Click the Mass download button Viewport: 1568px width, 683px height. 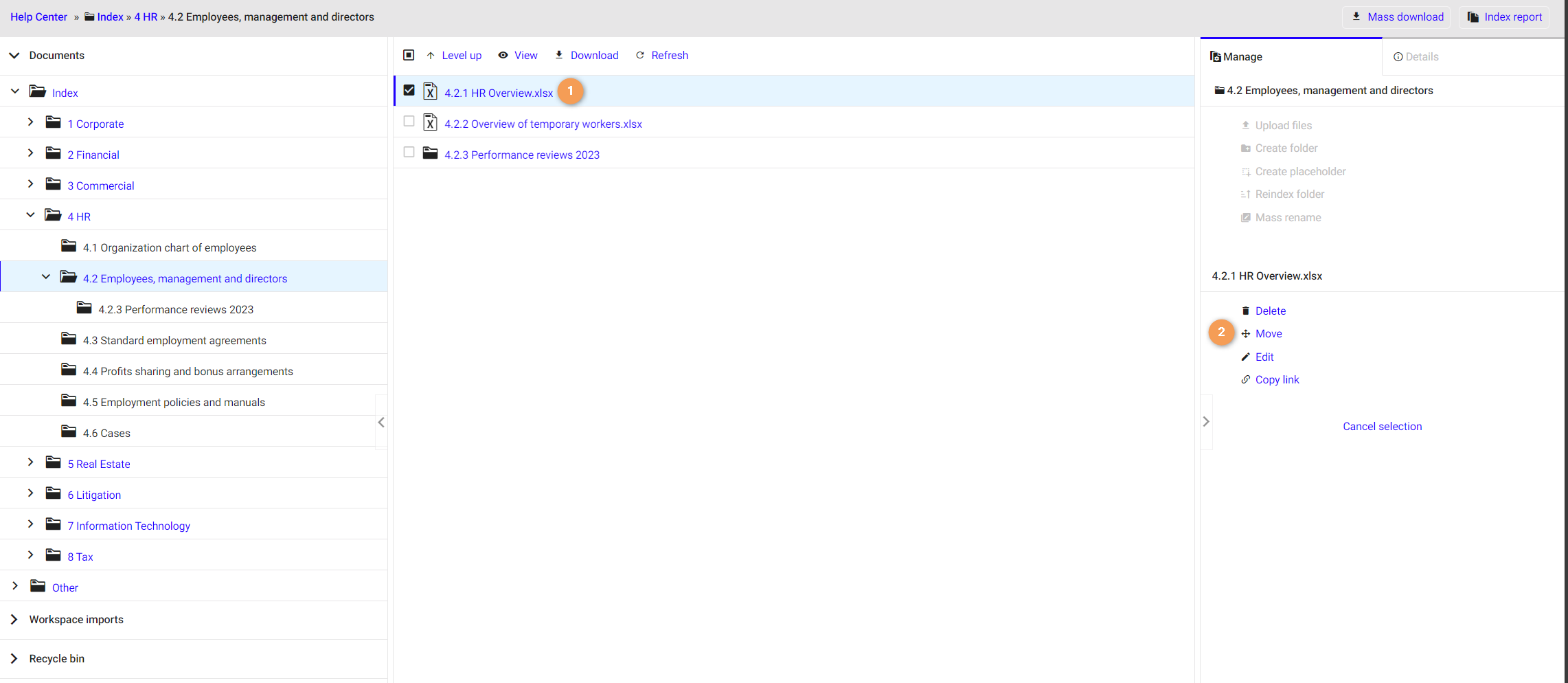(x=1397, y=17)
